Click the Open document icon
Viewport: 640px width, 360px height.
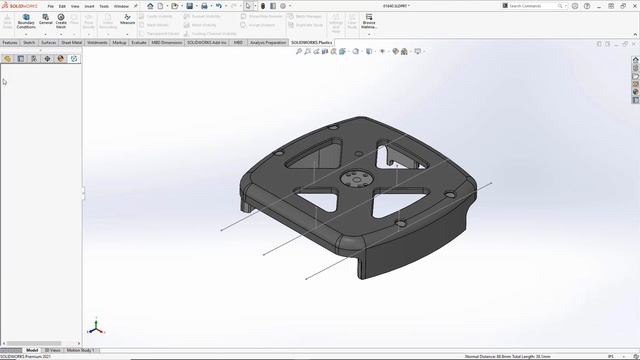coord(175,6)
